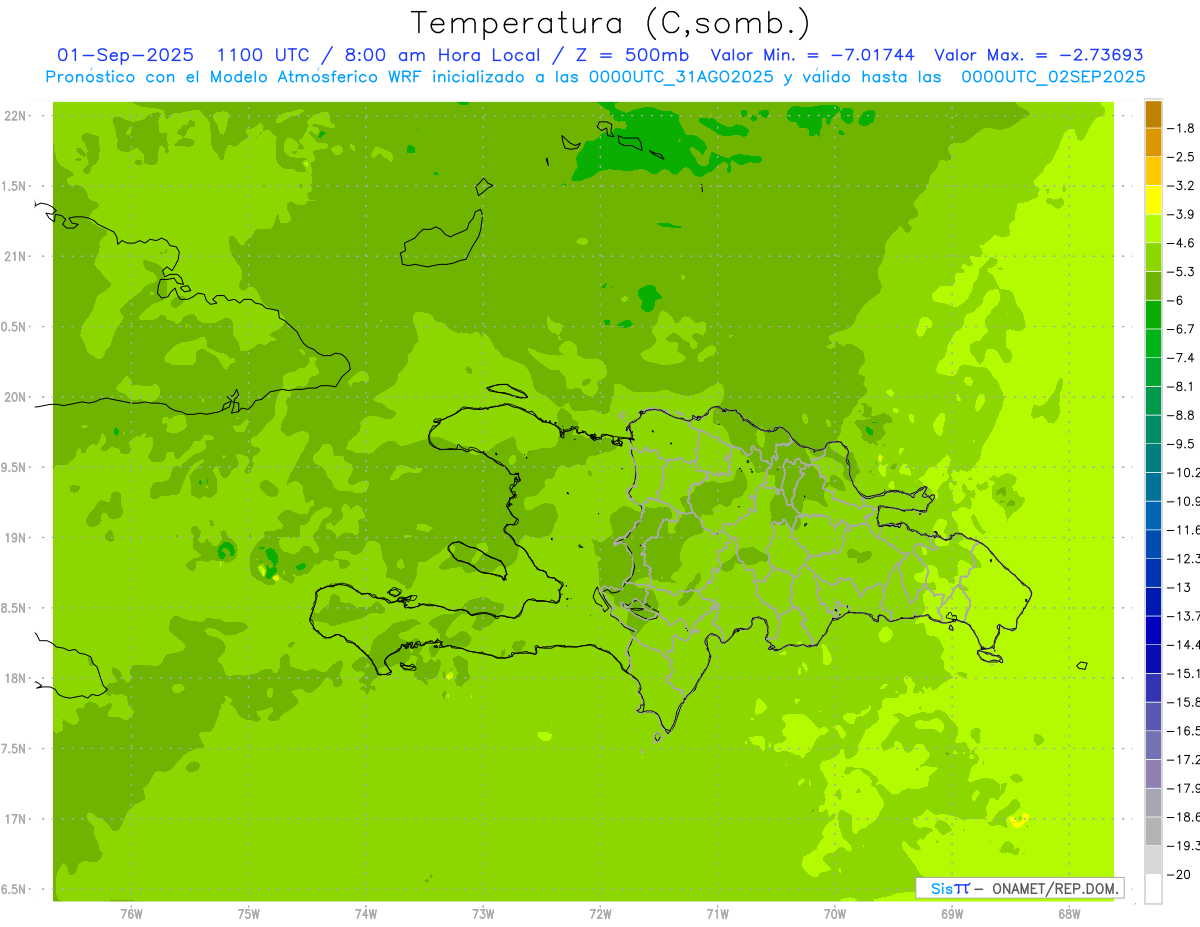The image size is (1200, 927).
Task: Click the "-7.4" colorbar label
Action: pos(1182,358)
